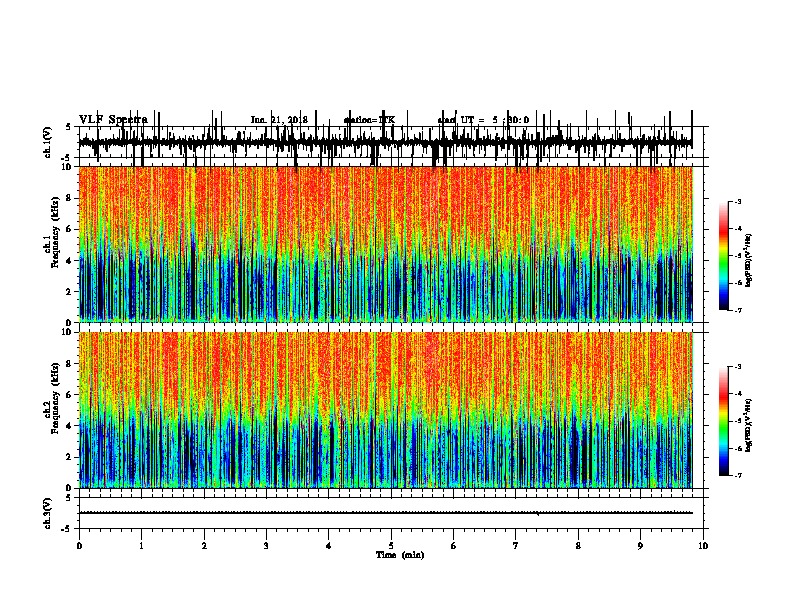Click time axis tick label '4'
The height and width of the screenshot is (612, 792).
tap(329, 546)
